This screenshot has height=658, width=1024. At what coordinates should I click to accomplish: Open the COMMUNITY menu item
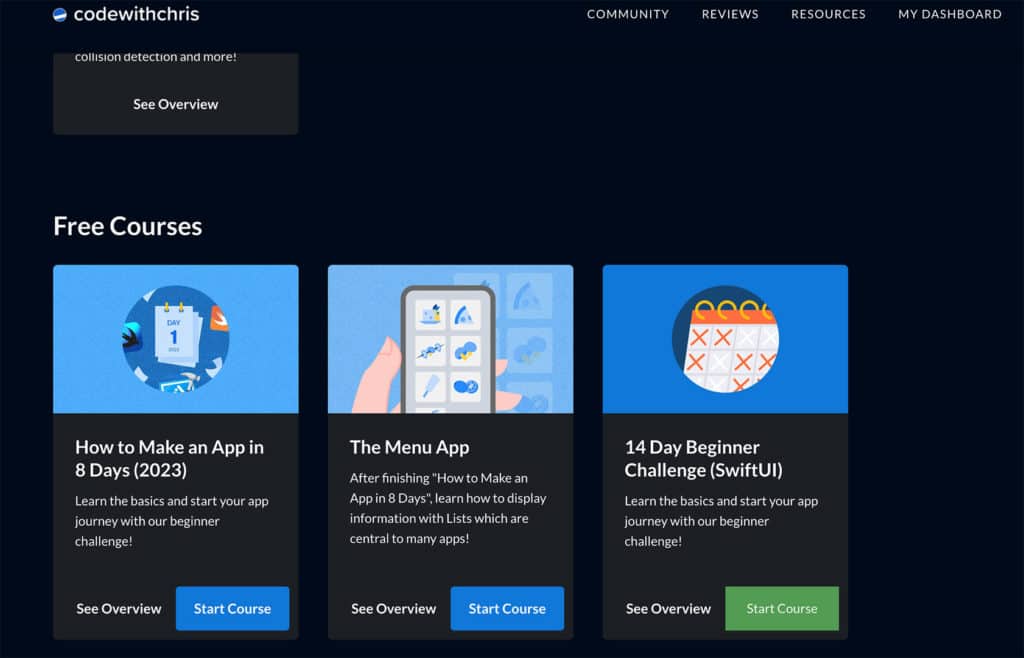tap(627, 14)
